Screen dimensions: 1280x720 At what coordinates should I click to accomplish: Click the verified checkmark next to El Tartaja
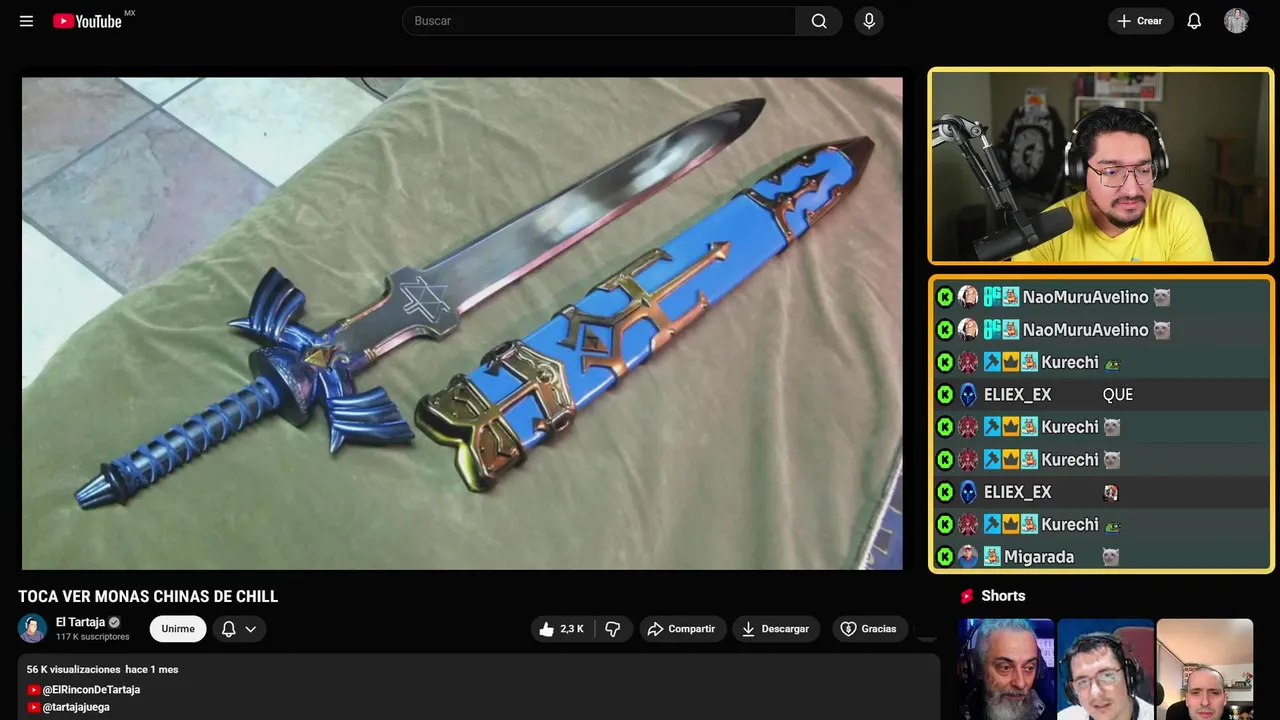(x=114, y=622)
